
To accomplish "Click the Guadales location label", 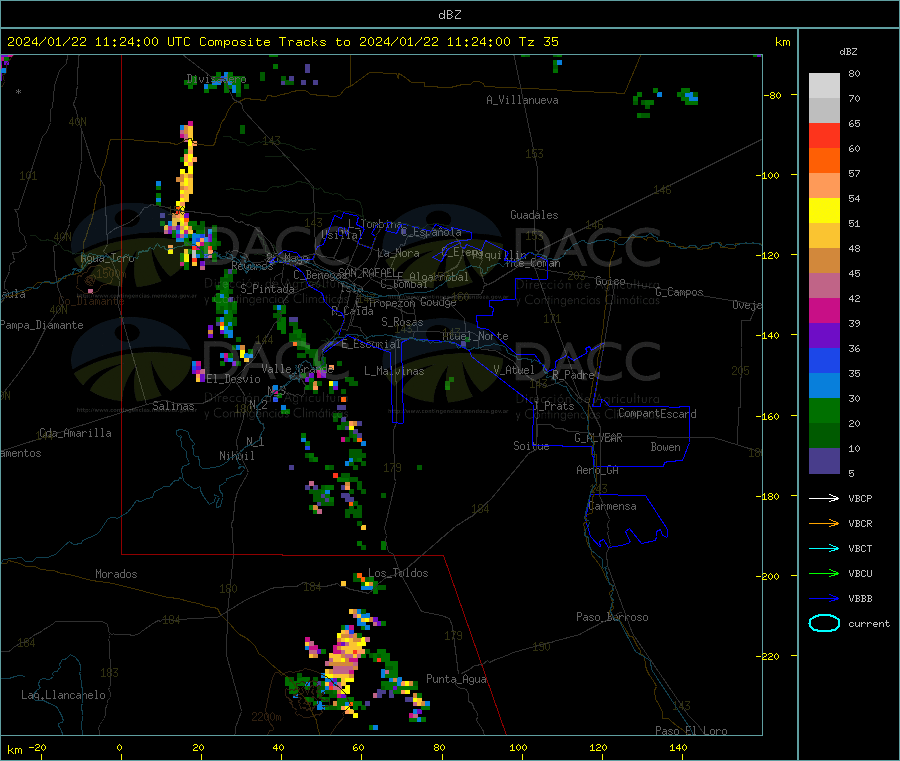I will (x=534, y=215).
